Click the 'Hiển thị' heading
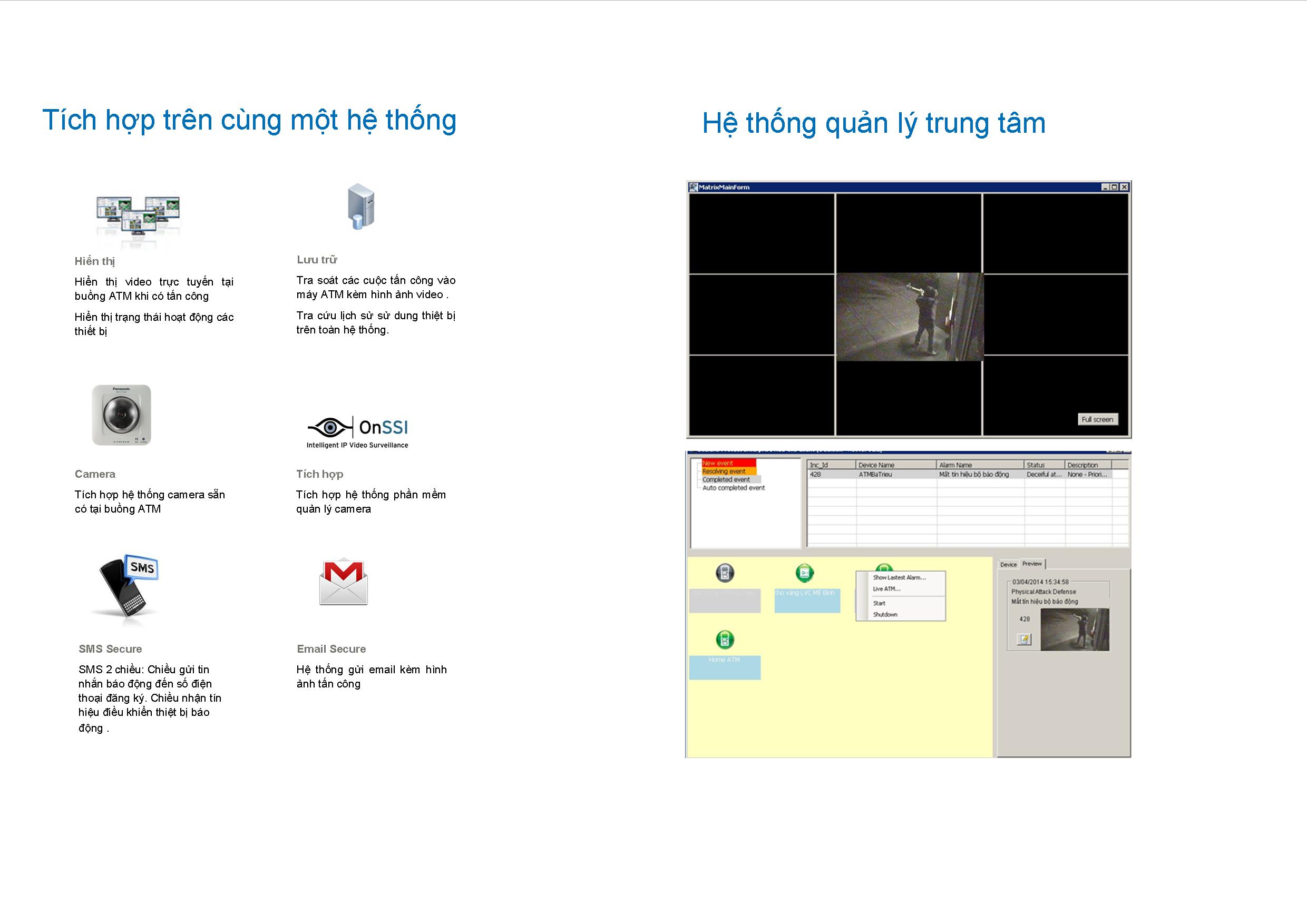 click(94, 261)
